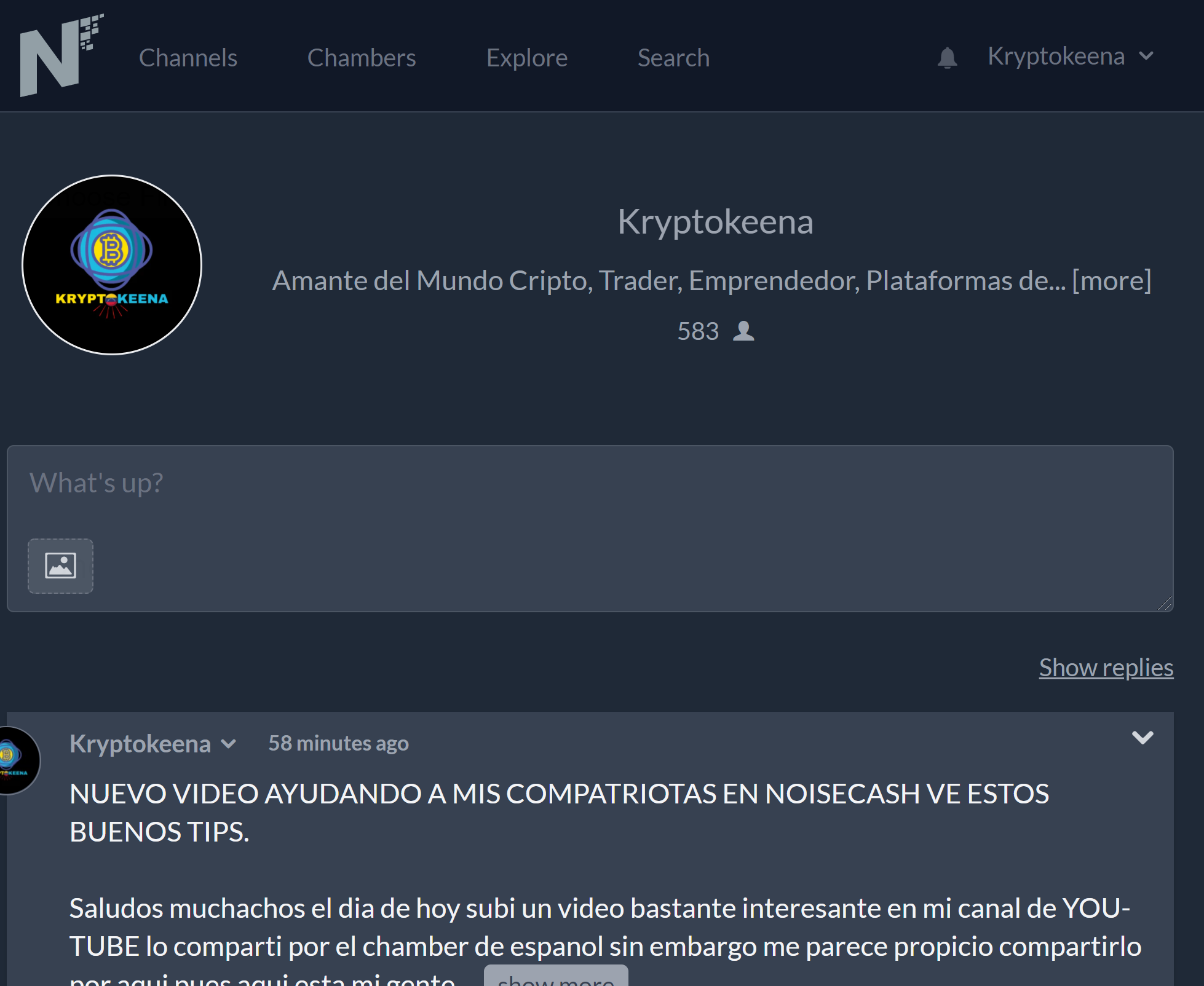1204x986 pixels.
Task: Click the show more button on post
Action: (556, 976)
